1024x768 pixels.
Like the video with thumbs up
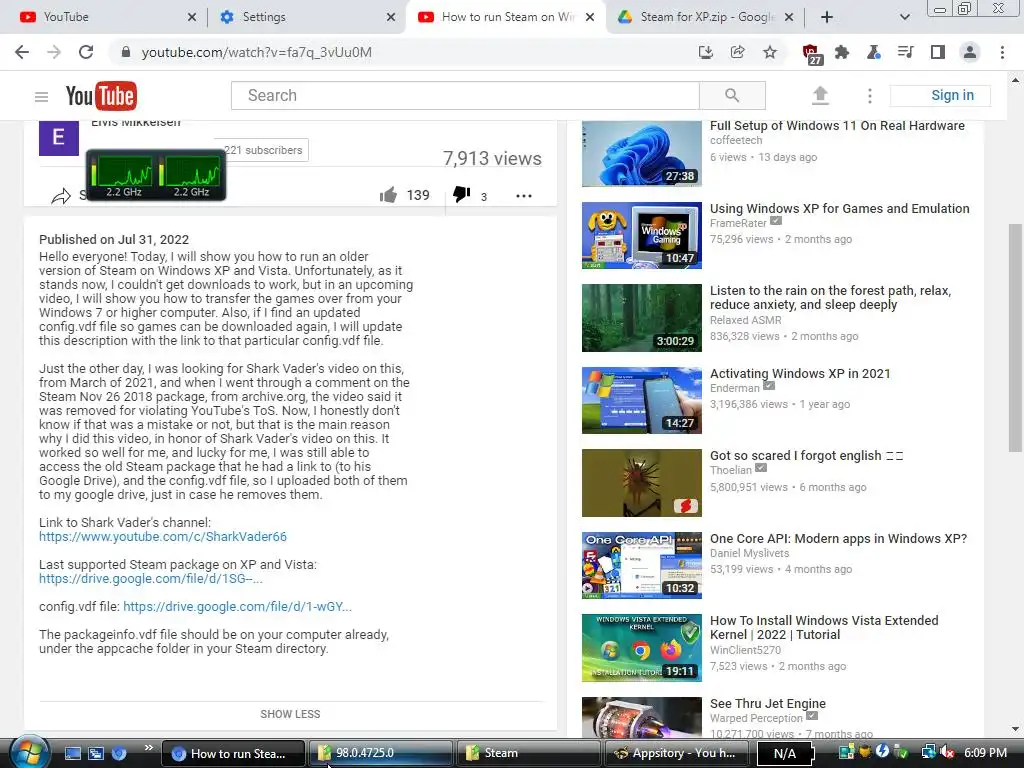pos(389,195)
